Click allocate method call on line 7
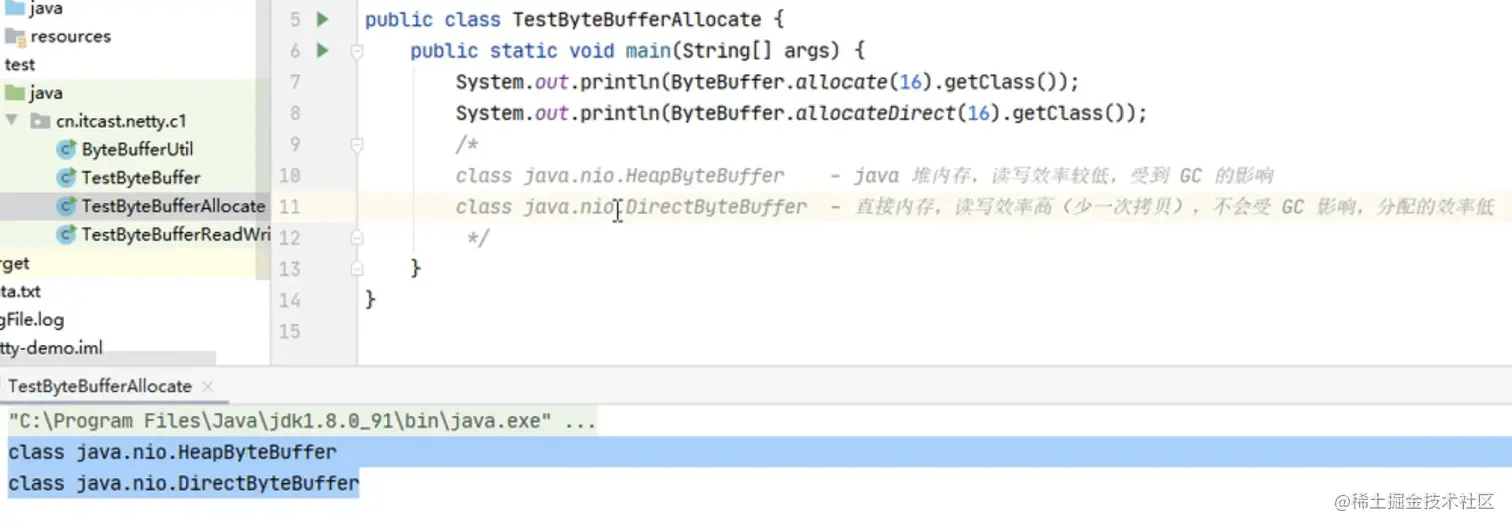The width and height of the screenshot is (1512, 529). point(841,82)
